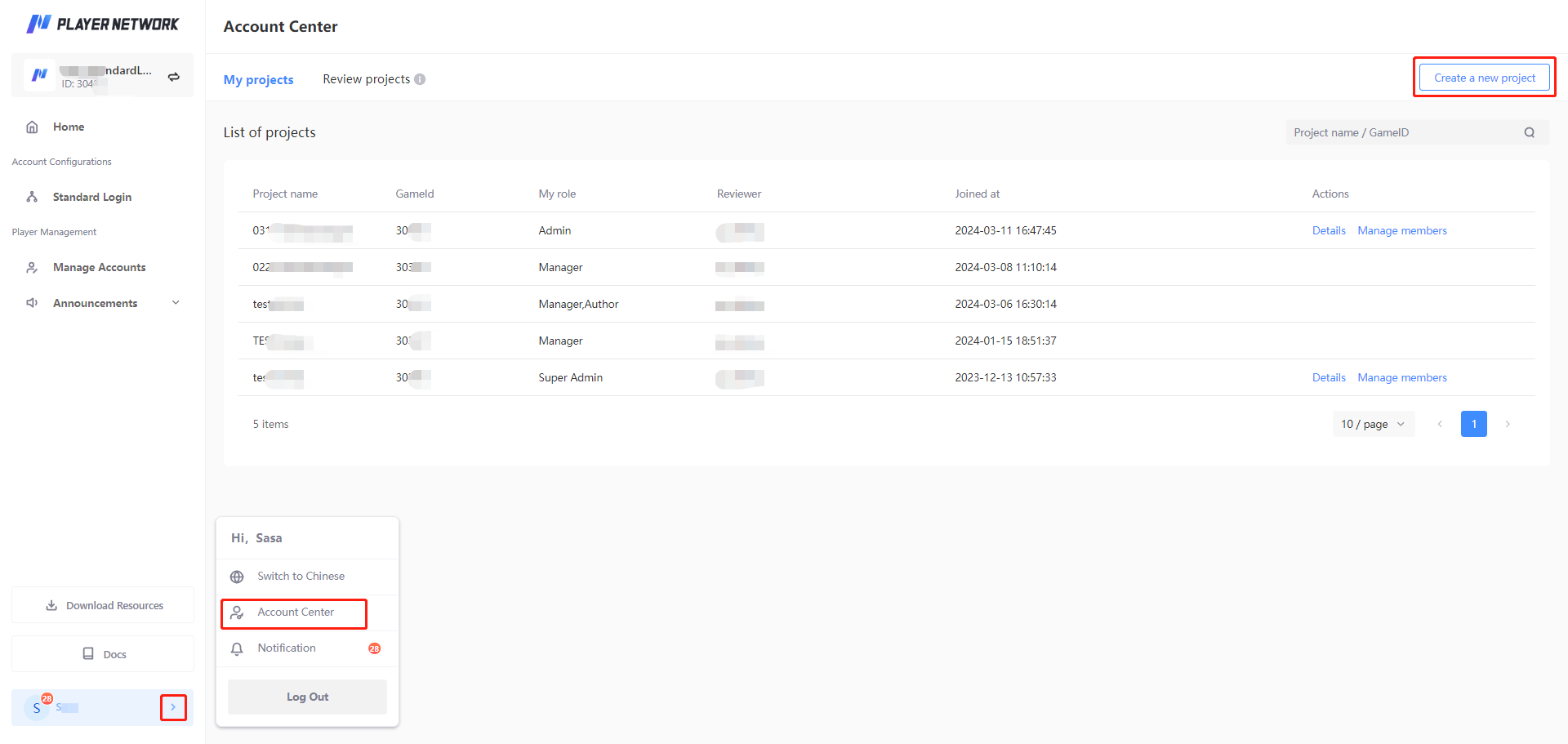Click the search magnifier icon
Screen dimensions: 1568x744
[1529, 132]
